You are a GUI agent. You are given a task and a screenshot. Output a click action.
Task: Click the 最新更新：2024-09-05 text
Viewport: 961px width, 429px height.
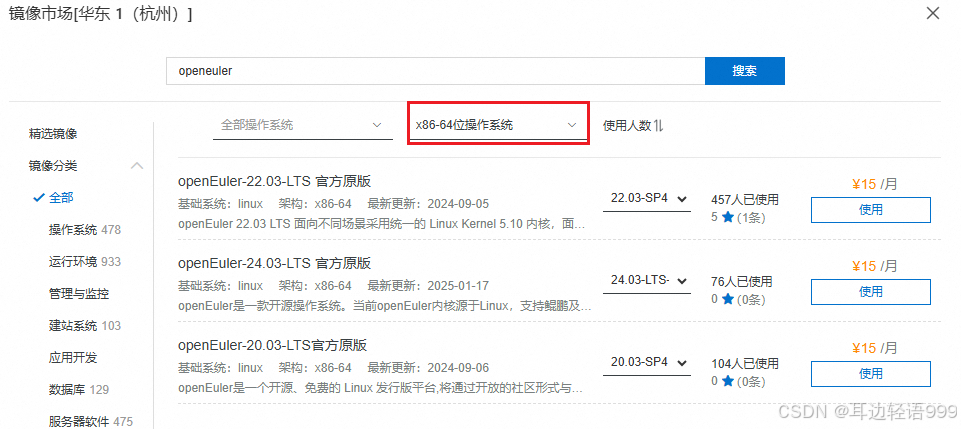428,203
